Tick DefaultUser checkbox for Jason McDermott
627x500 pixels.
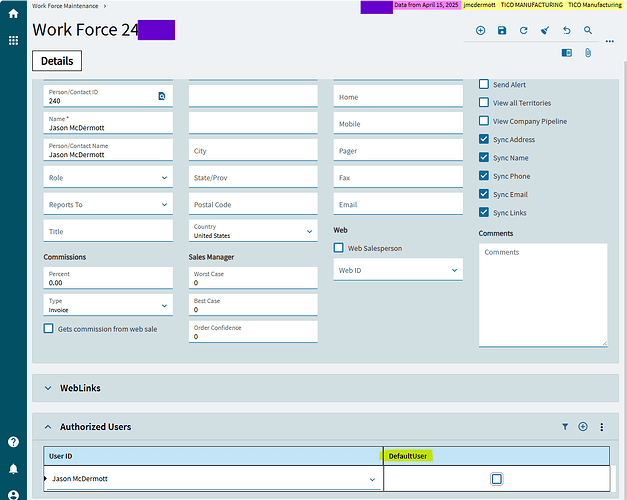[497, 479]
